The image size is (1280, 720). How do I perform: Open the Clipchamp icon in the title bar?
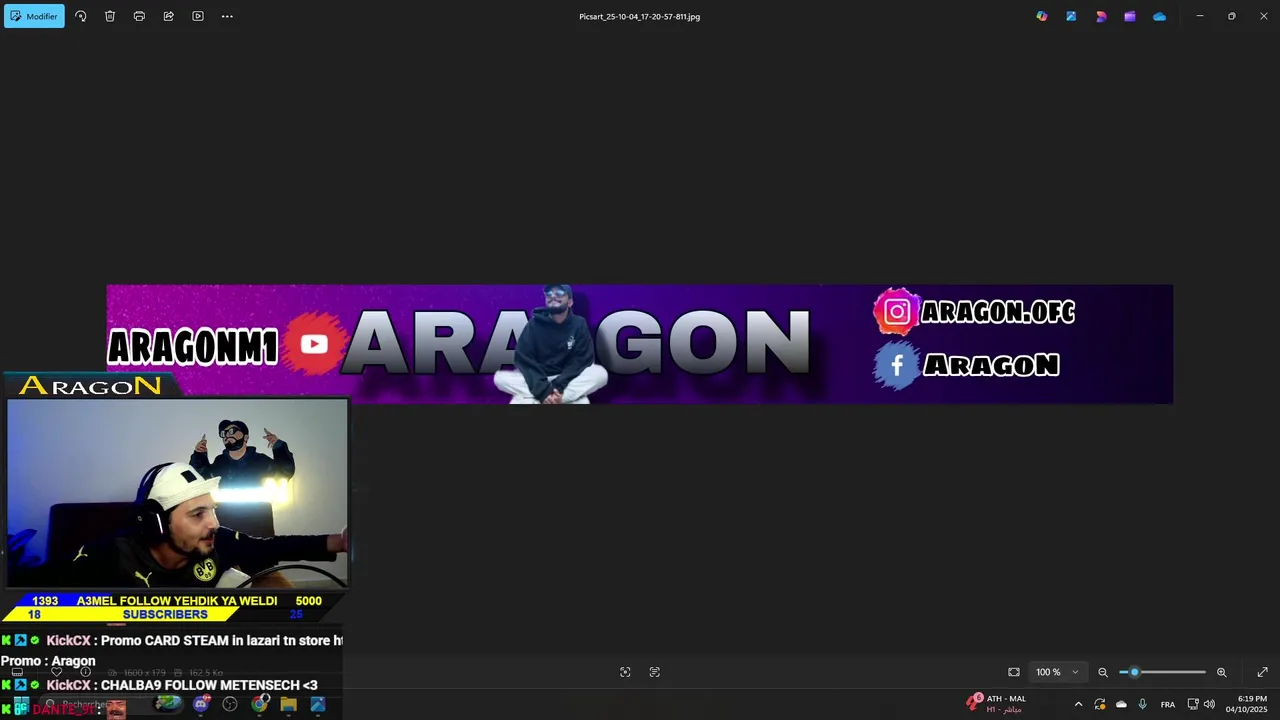pos(1101,16)
